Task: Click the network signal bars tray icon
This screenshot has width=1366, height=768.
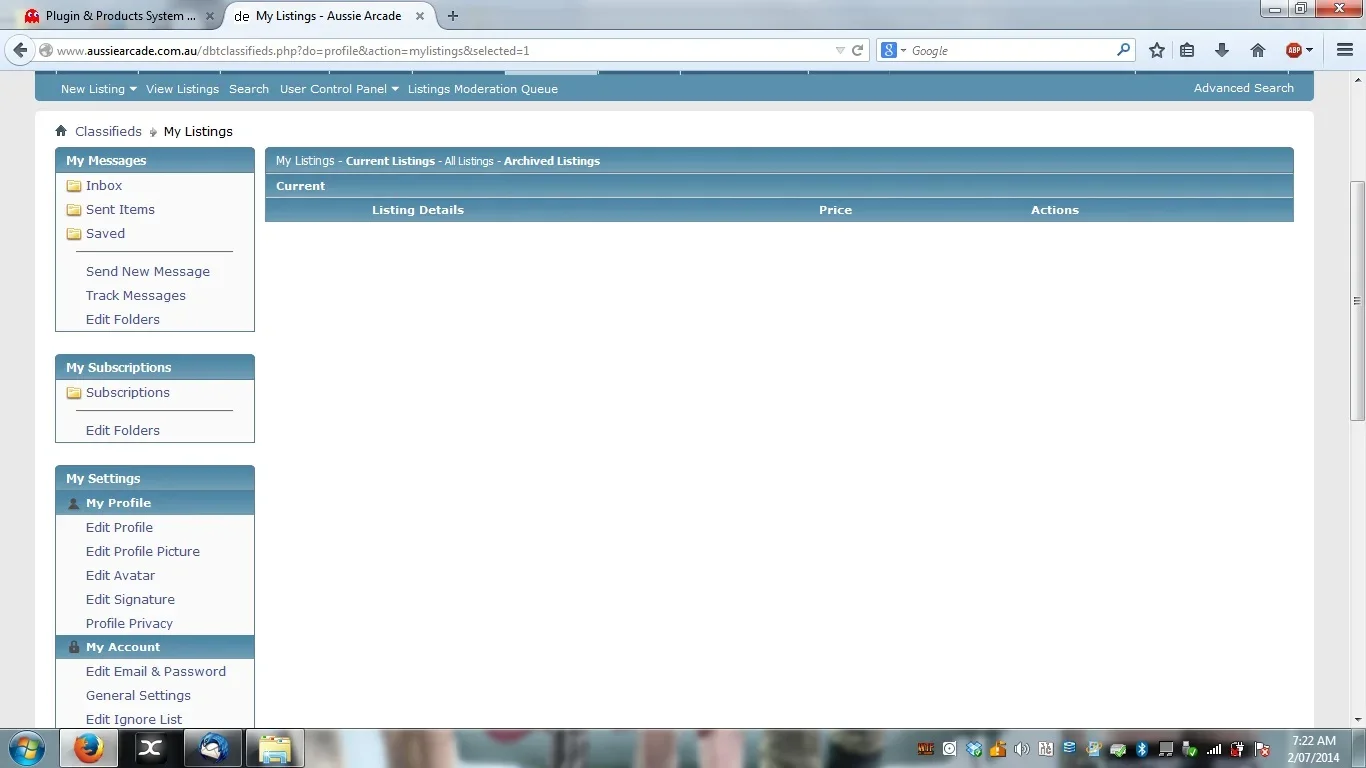Action: coord(1214,748)
